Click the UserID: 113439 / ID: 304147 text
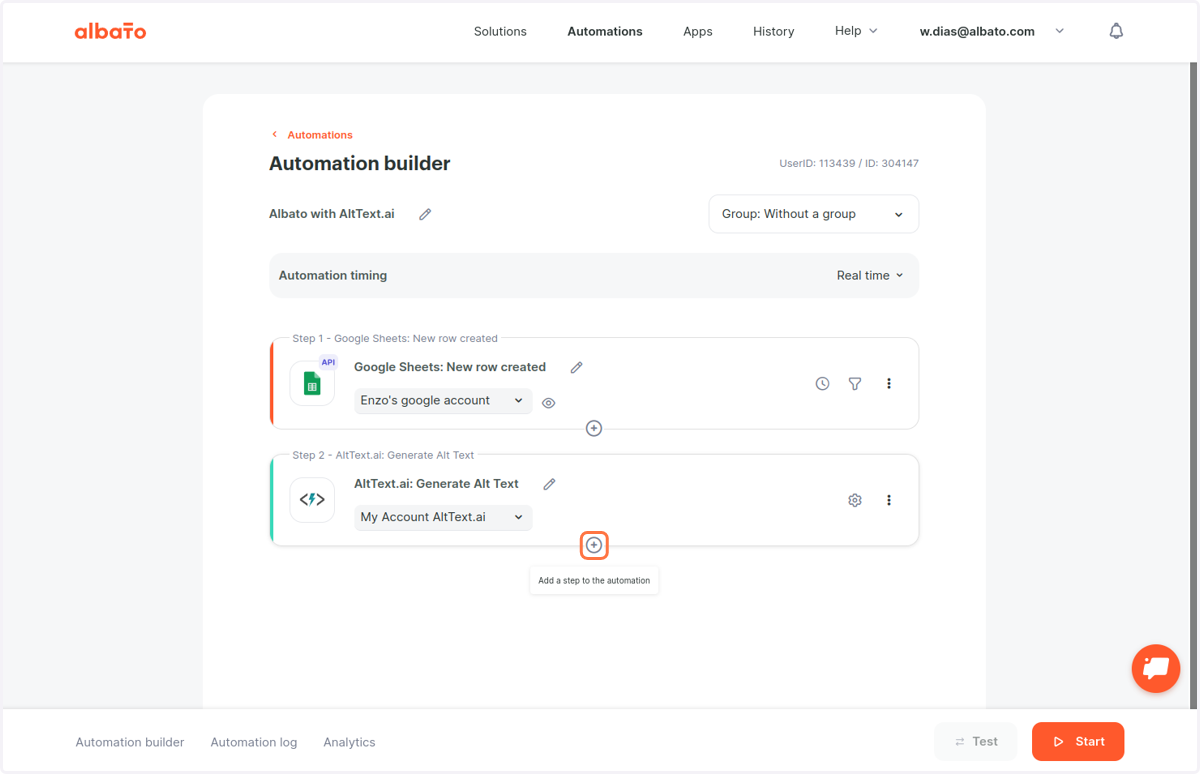This screenshot has width=1200, height=774. click(849, 163)
